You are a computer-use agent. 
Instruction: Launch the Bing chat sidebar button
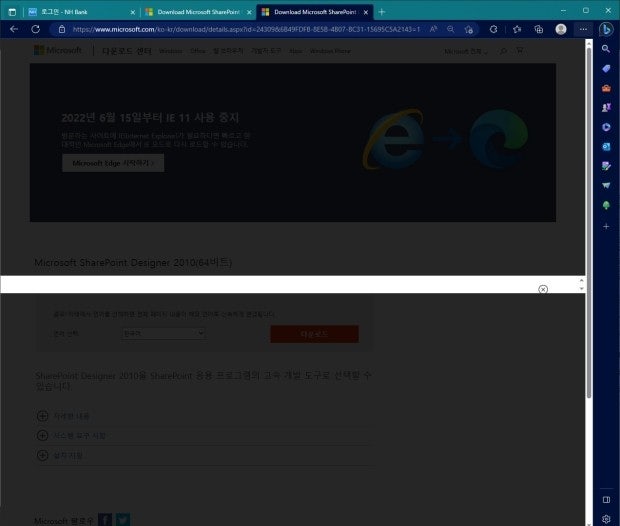[x=606, y=29]
